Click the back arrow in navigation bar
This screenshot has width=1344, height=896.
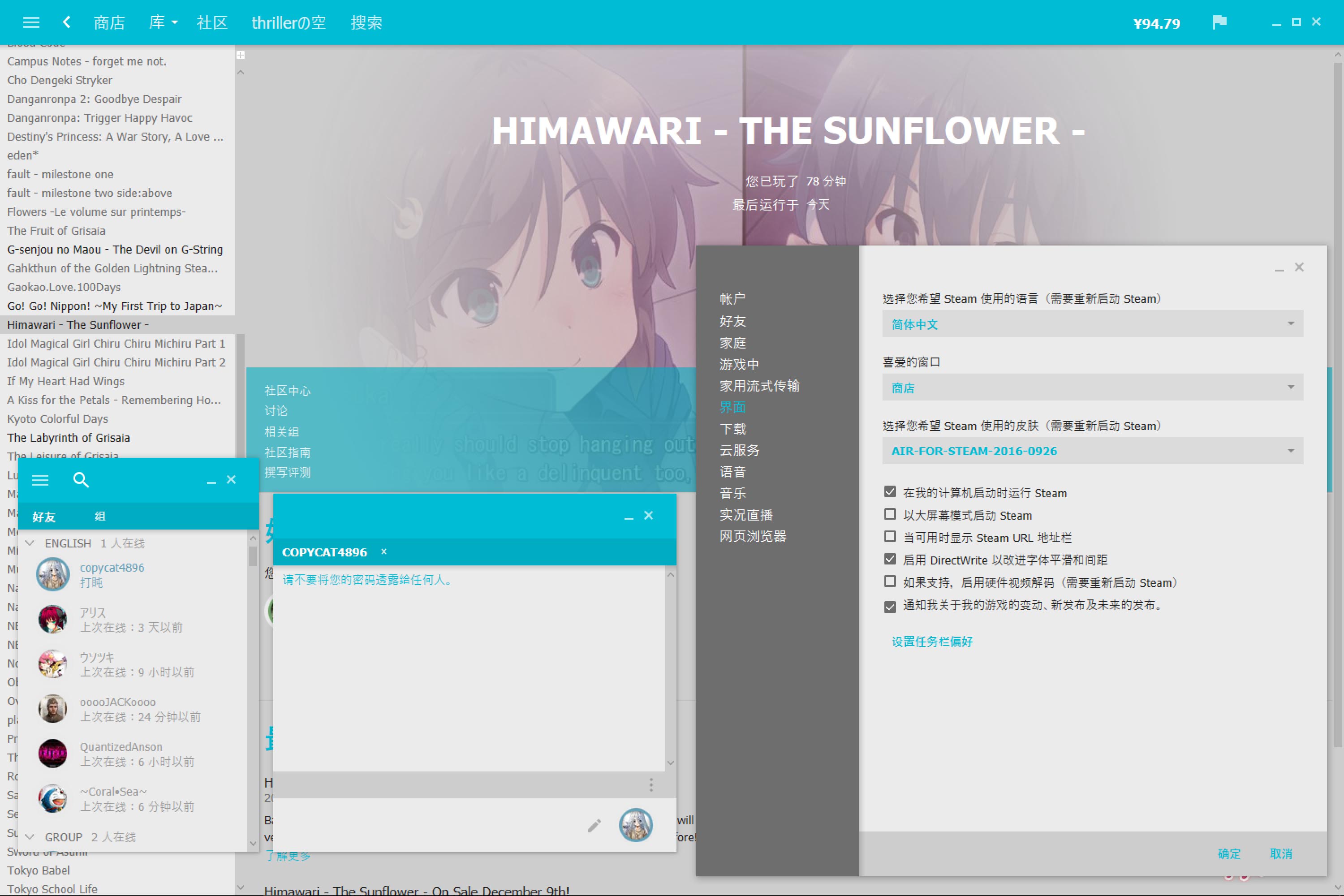click(66, 22)
